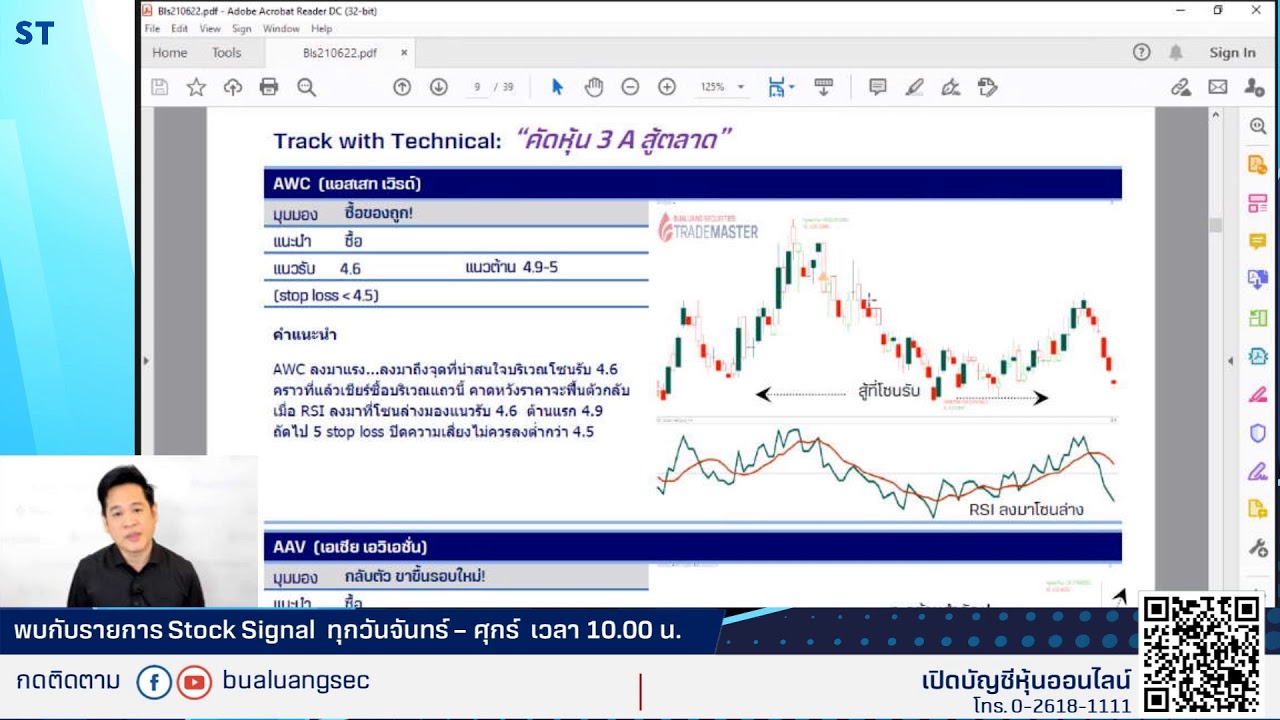Add a sticky note comment
This screenshot has width=1280, height=720.
[878, 87]
